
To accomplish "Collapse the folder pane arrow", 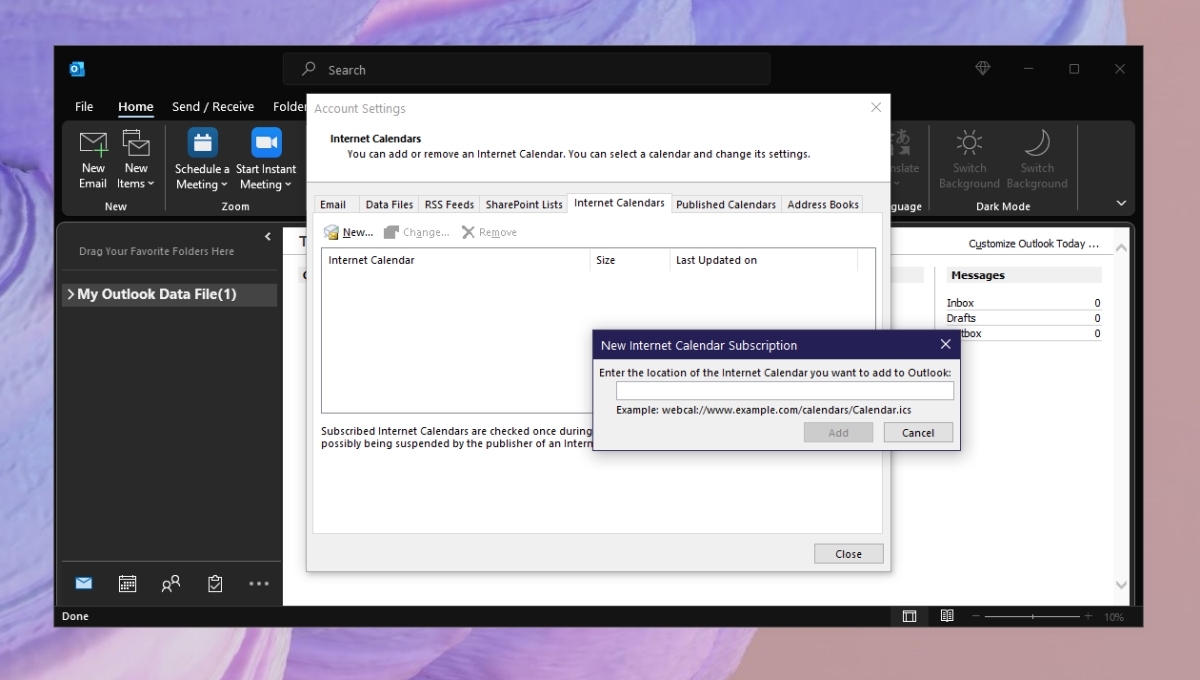I will click(x=267, y=237).
